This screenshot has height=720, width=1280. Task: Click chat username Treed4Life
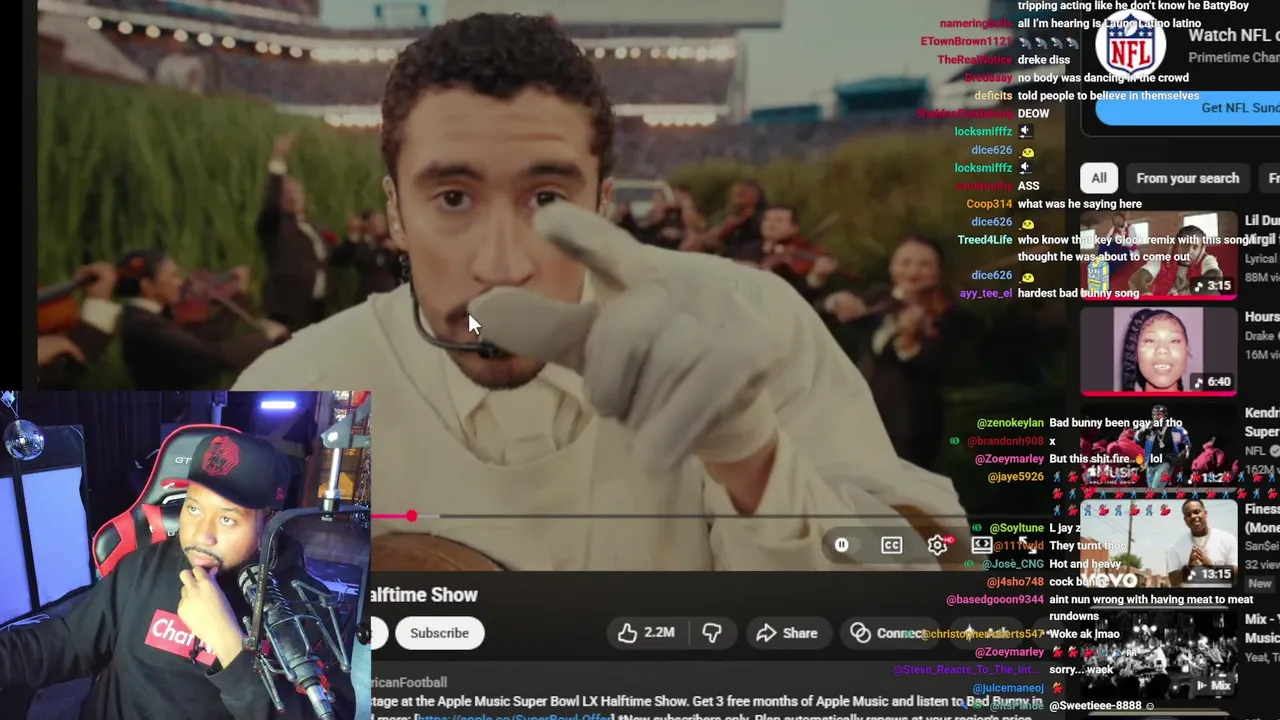985,240
